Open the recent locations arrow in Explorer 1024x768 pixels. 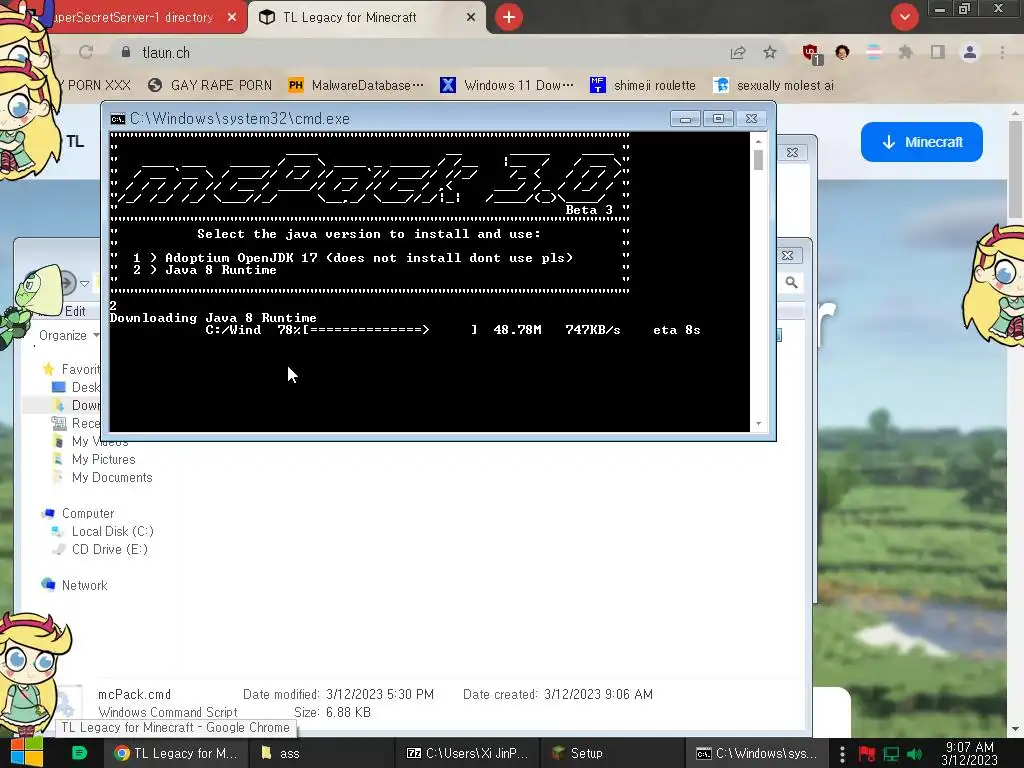(x=84, y=283)
